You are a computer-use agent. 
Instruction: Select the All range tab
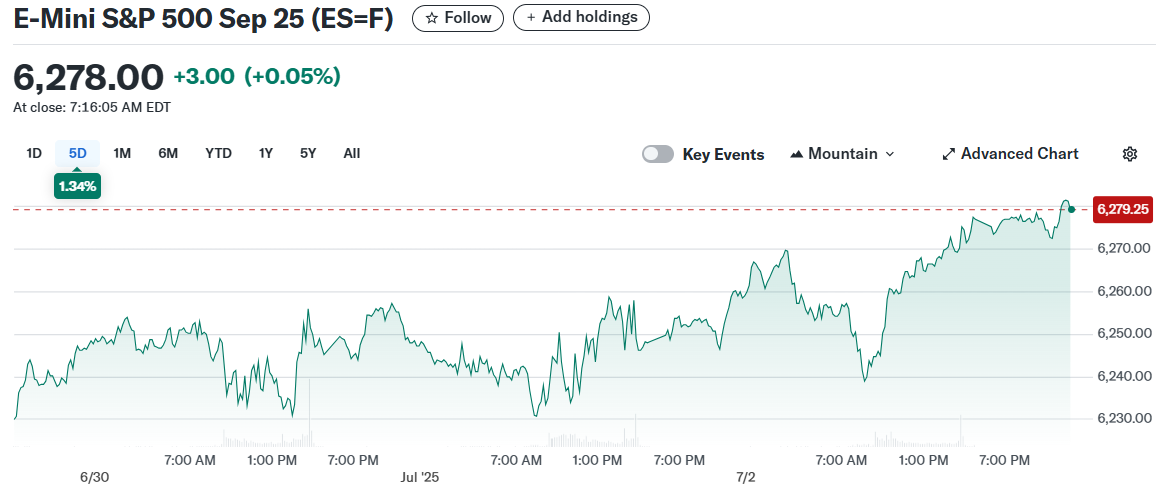click(352, 154)
